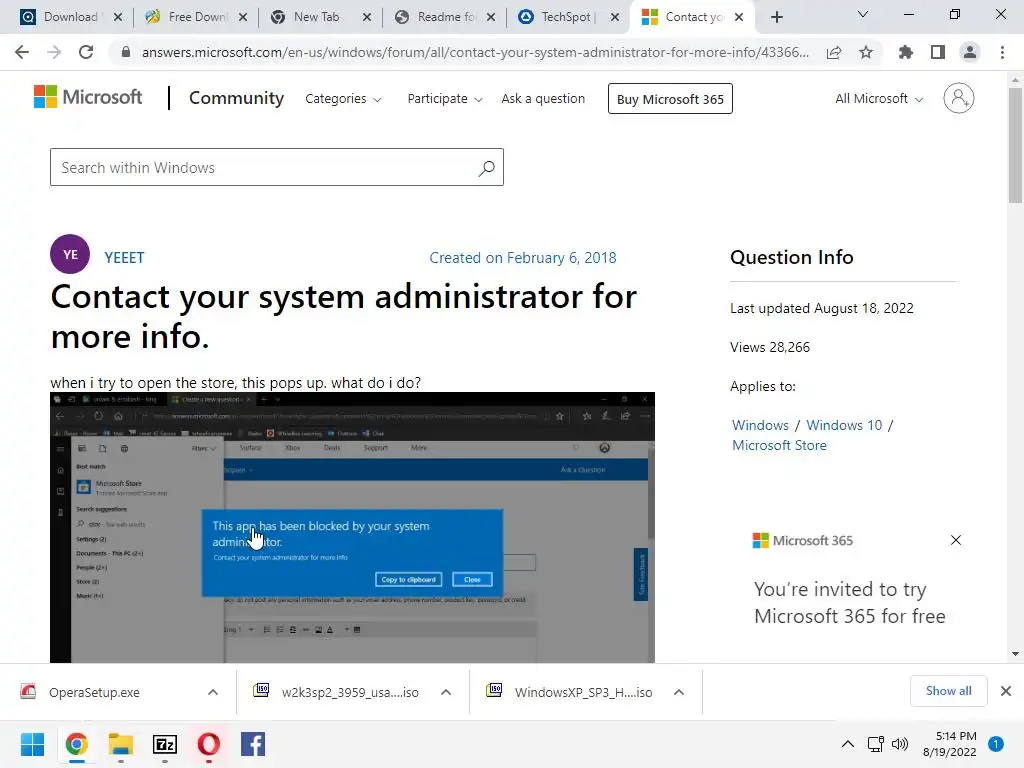The image size is (1024, 768).
Task: Click the Search within Windows field
Action: (x=277, y=167)
